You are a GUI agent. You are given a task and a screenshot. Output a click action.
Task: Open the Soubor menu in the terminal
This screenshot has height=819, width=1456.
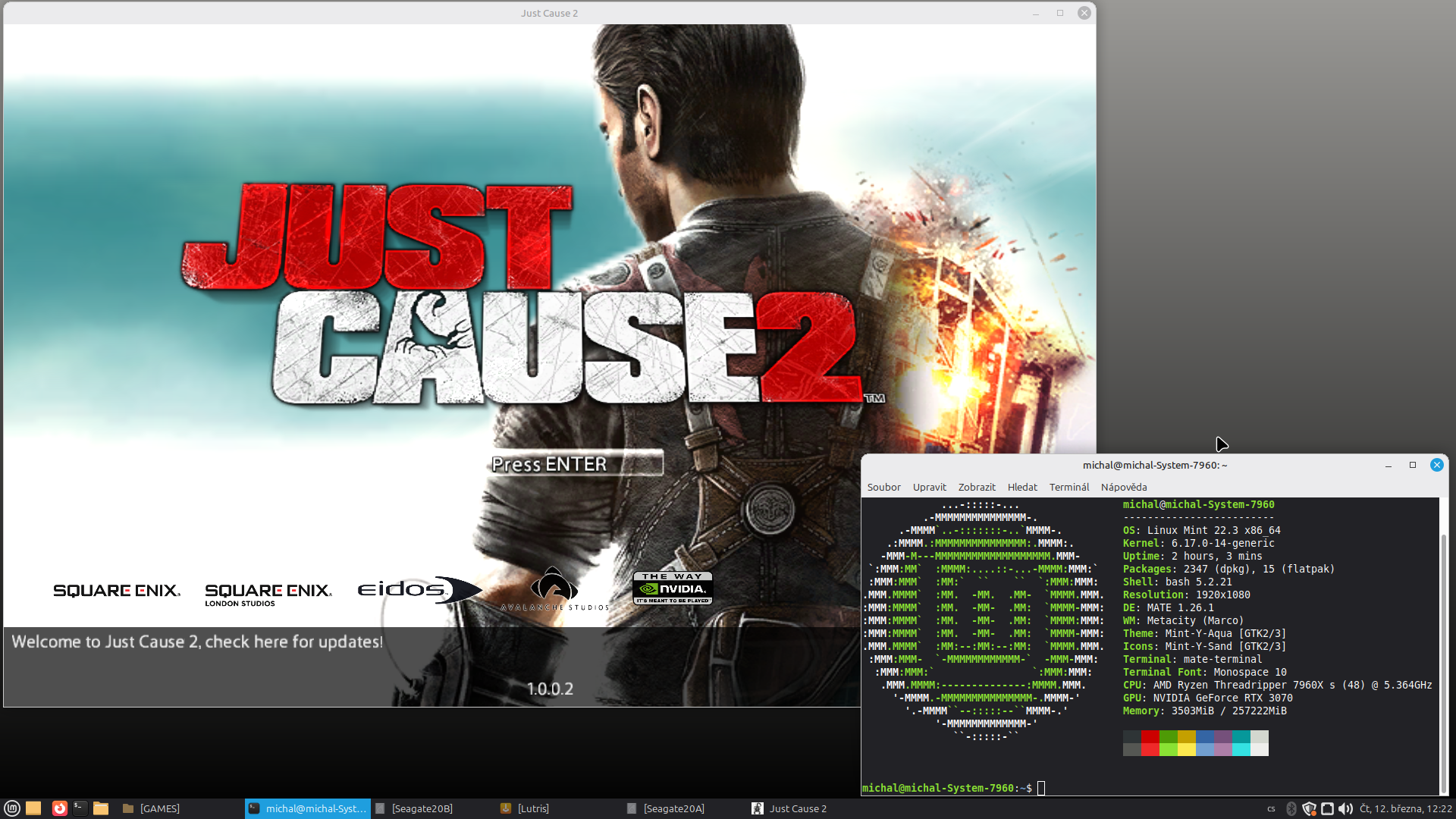coord(883,487)
